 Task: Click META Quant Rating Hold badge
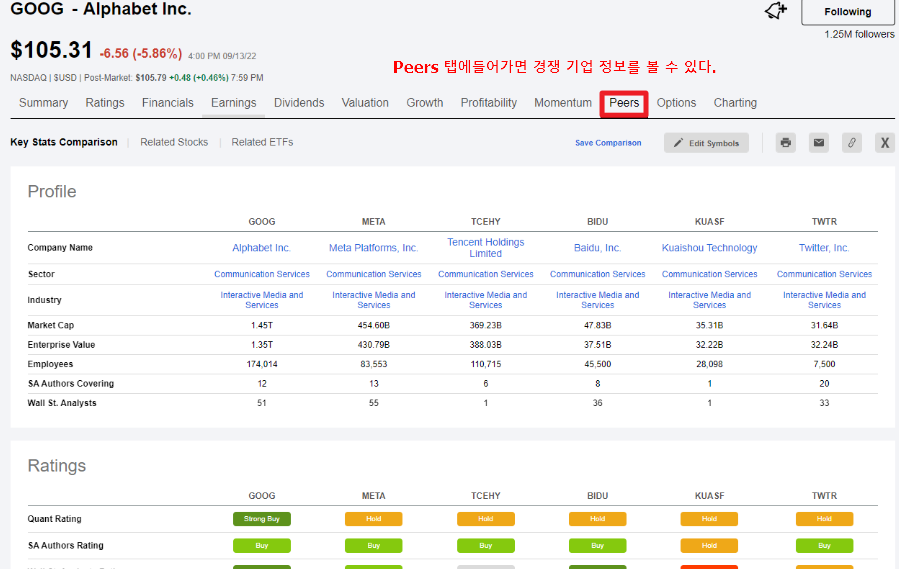(x=373, y=519)
